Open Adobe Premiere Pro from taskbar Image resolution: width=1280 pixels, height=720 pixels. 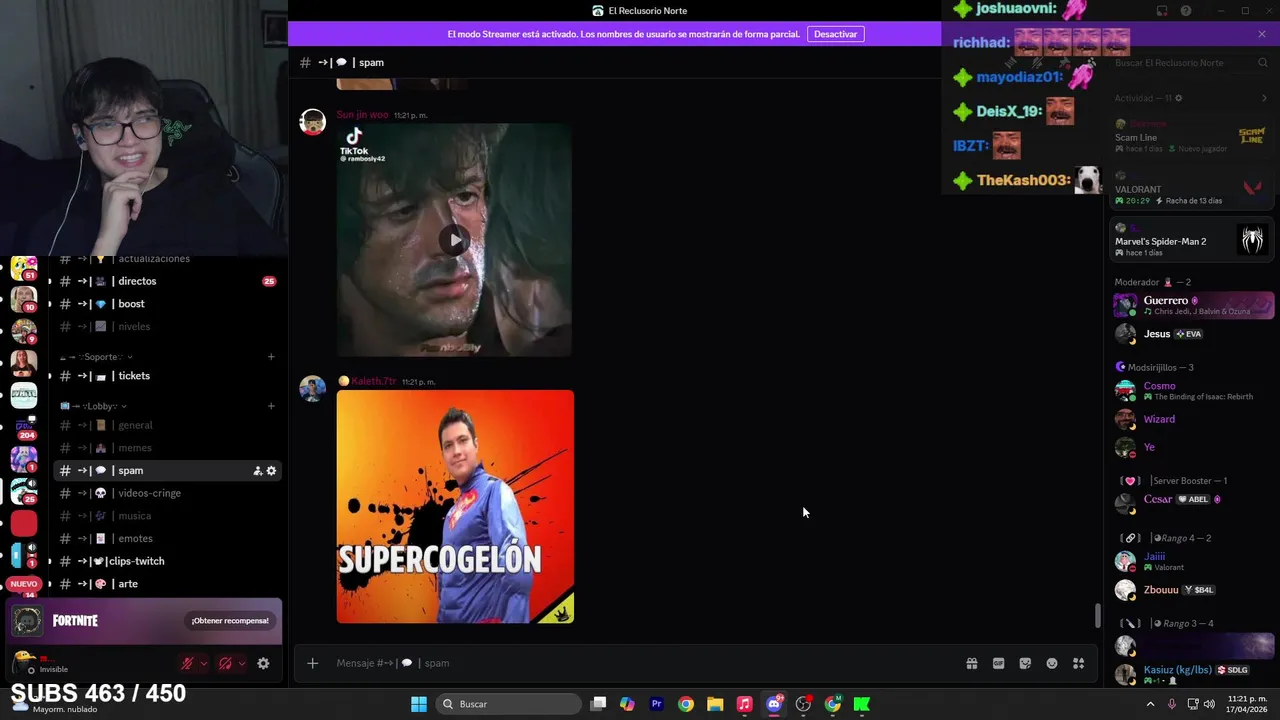(656, 704)
